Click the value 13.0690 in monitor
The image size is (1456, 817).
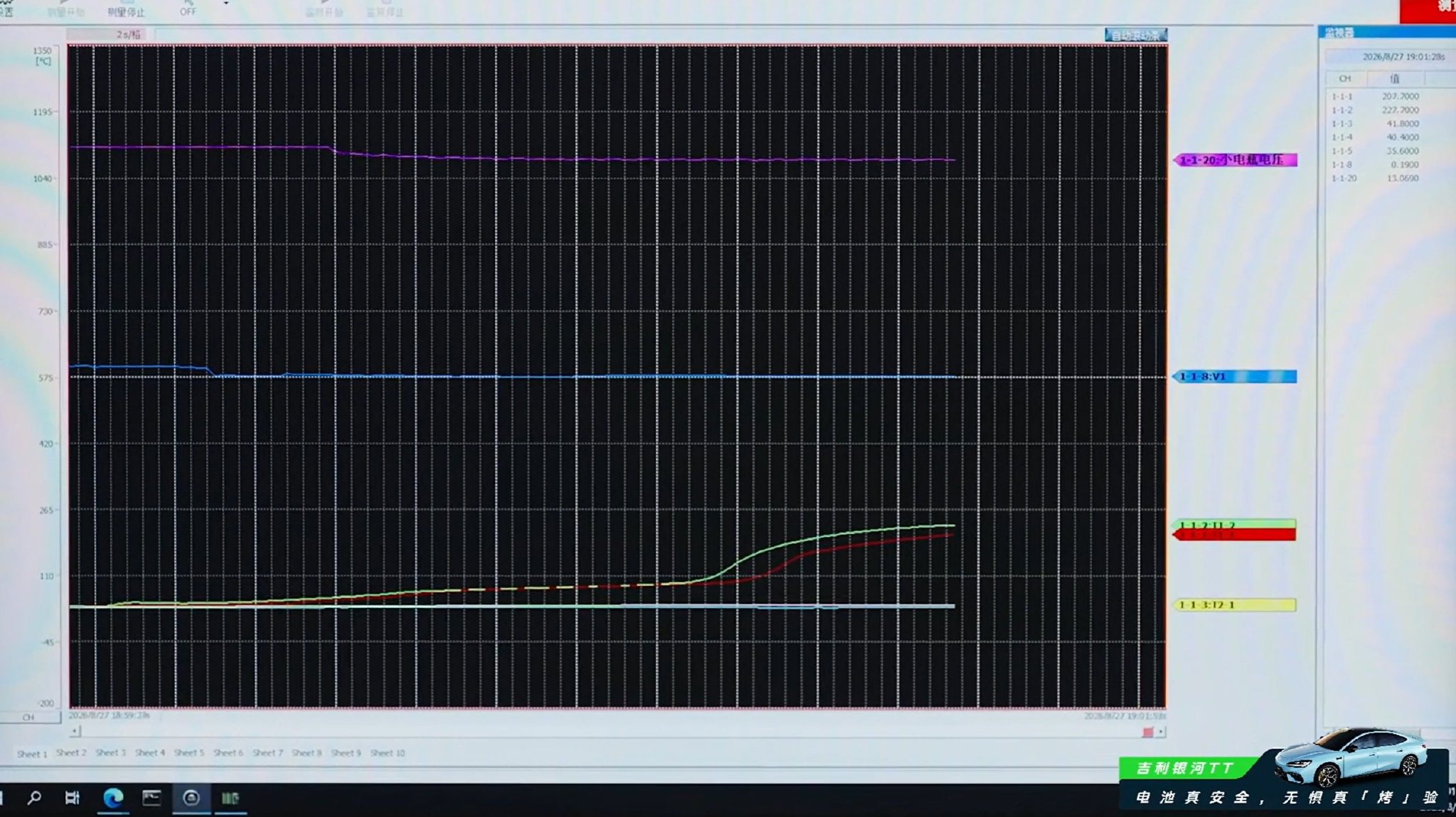click(1403, 178)
